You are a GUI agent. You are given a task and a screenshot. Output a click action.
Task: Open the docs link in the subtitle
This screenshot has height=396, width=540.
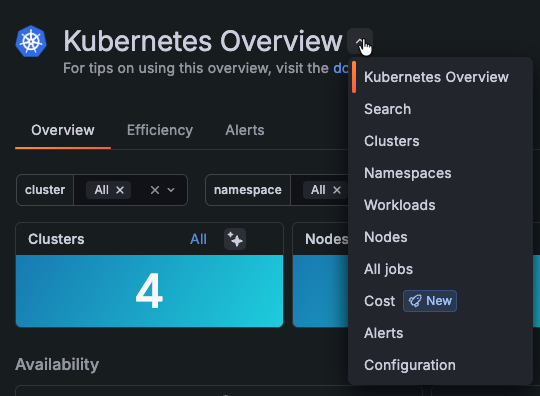point(341,68)
